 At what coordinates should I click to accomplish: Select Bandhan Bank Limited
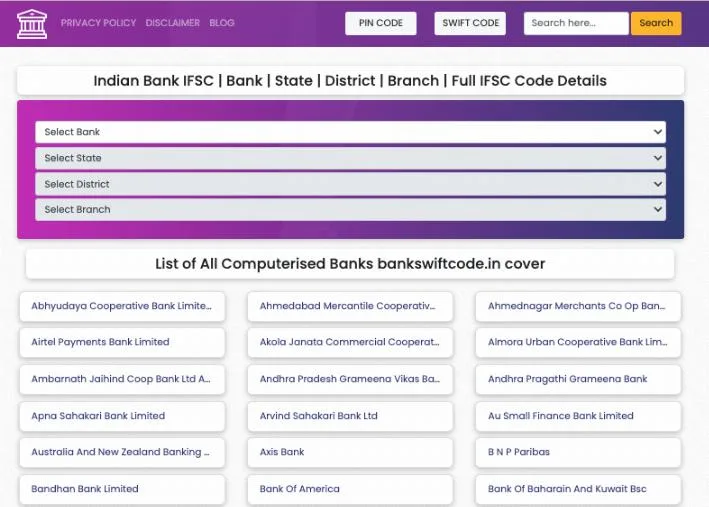click(x=122, y=489)
